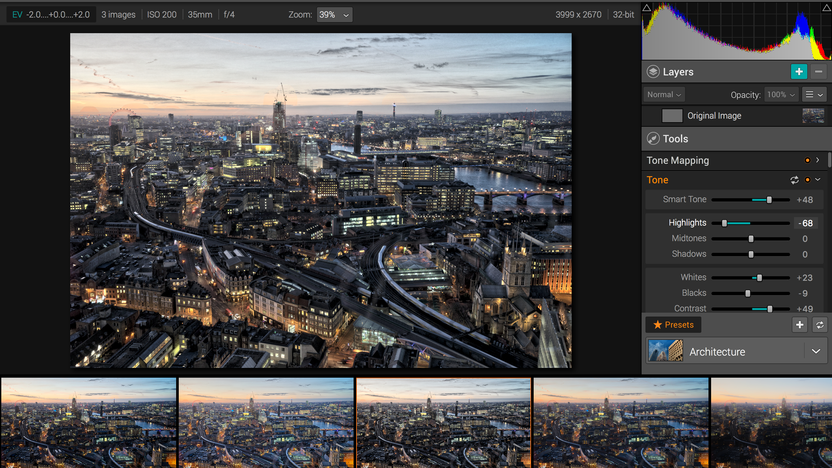Click the Contrast slider handle

[769, 309]
